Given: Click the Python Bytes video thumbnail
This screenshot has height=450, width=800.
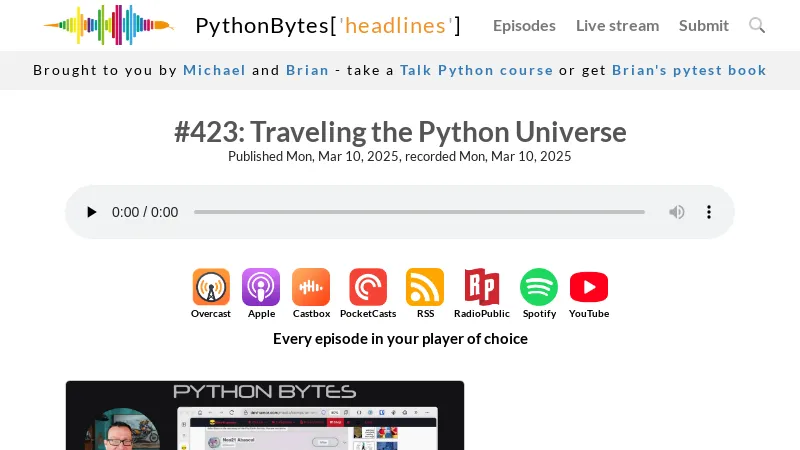Looking at the screenshot, I should point(265,415).
